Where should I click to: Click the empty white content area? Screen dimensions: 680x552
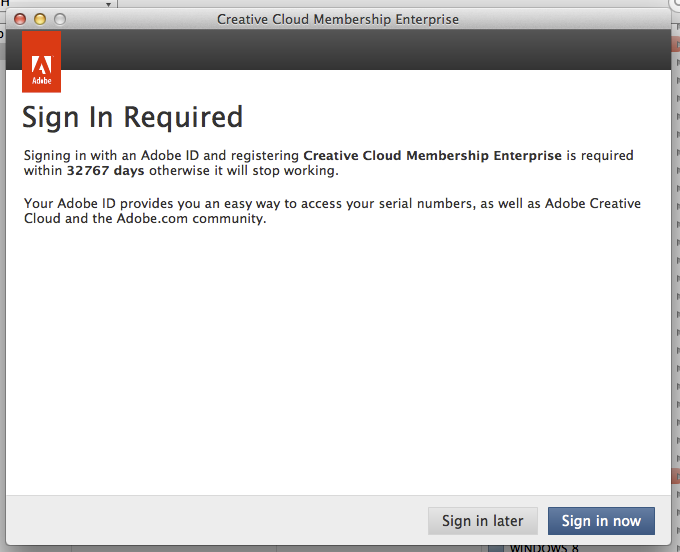pyautogui.click(x=338, y=360)
